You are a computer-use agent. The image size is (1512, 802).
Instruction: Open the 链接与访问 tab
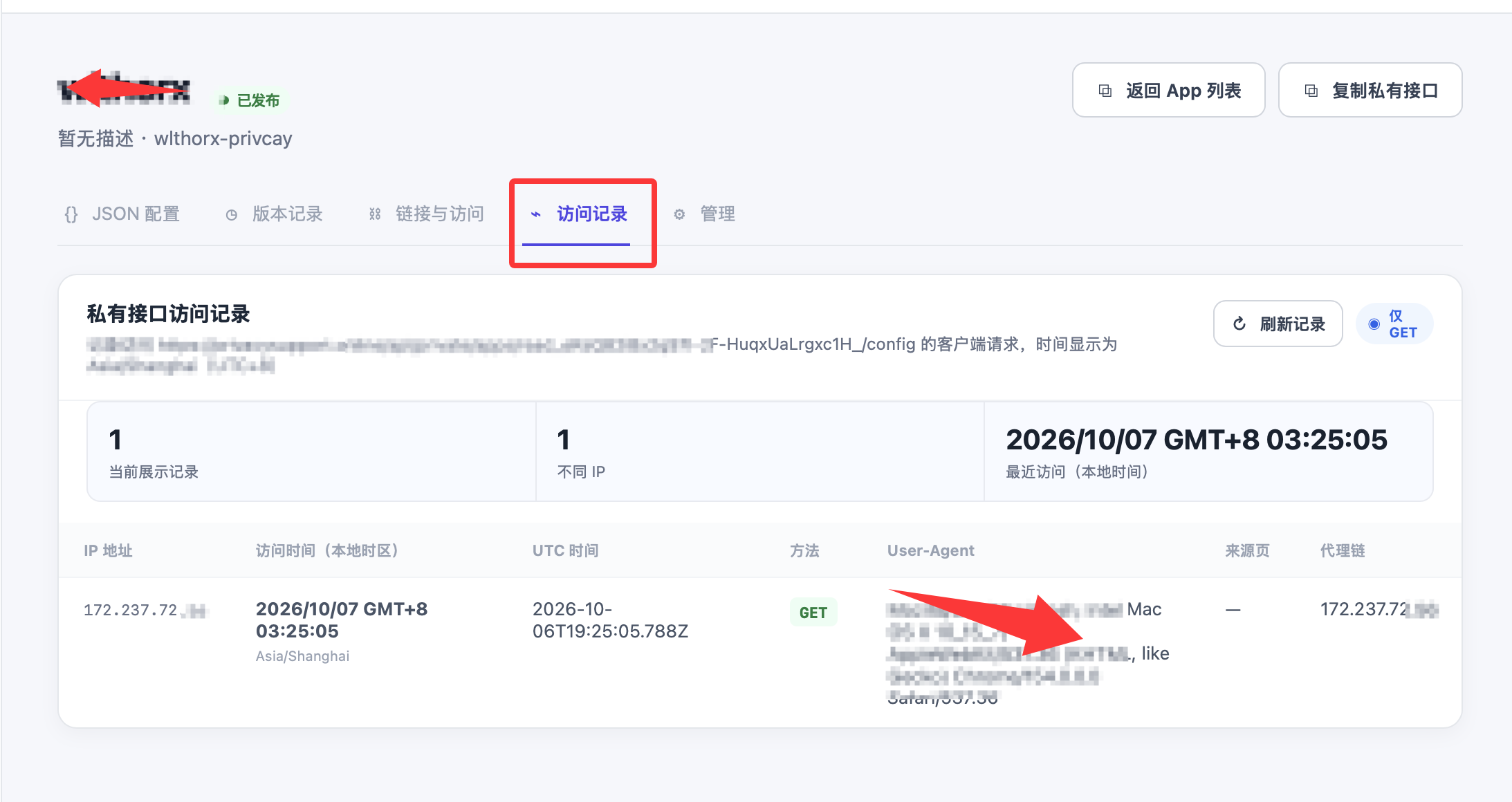[426, 214]
